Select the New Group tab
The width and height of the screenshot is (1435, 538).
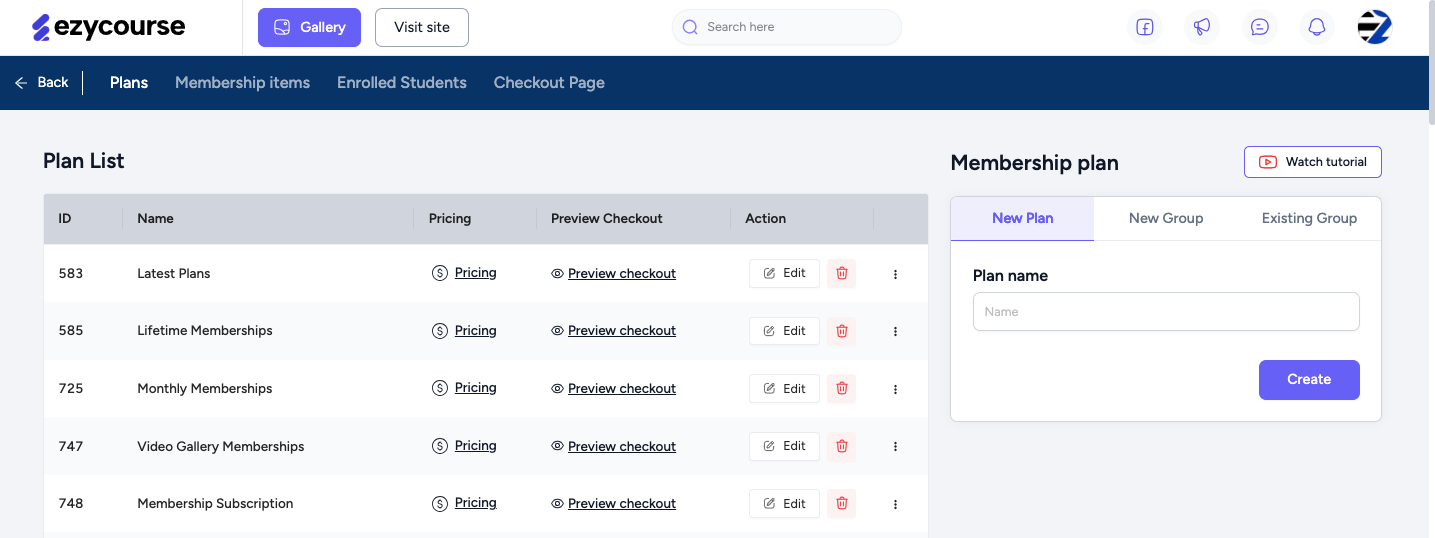tap(1166, 218)
